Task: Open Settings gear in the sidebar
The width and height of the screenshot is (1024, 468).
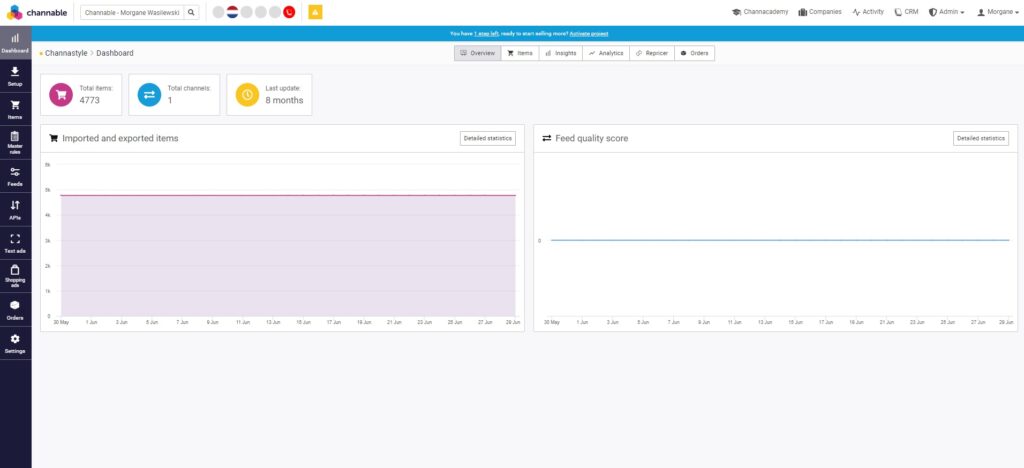Action: (15, 343)
